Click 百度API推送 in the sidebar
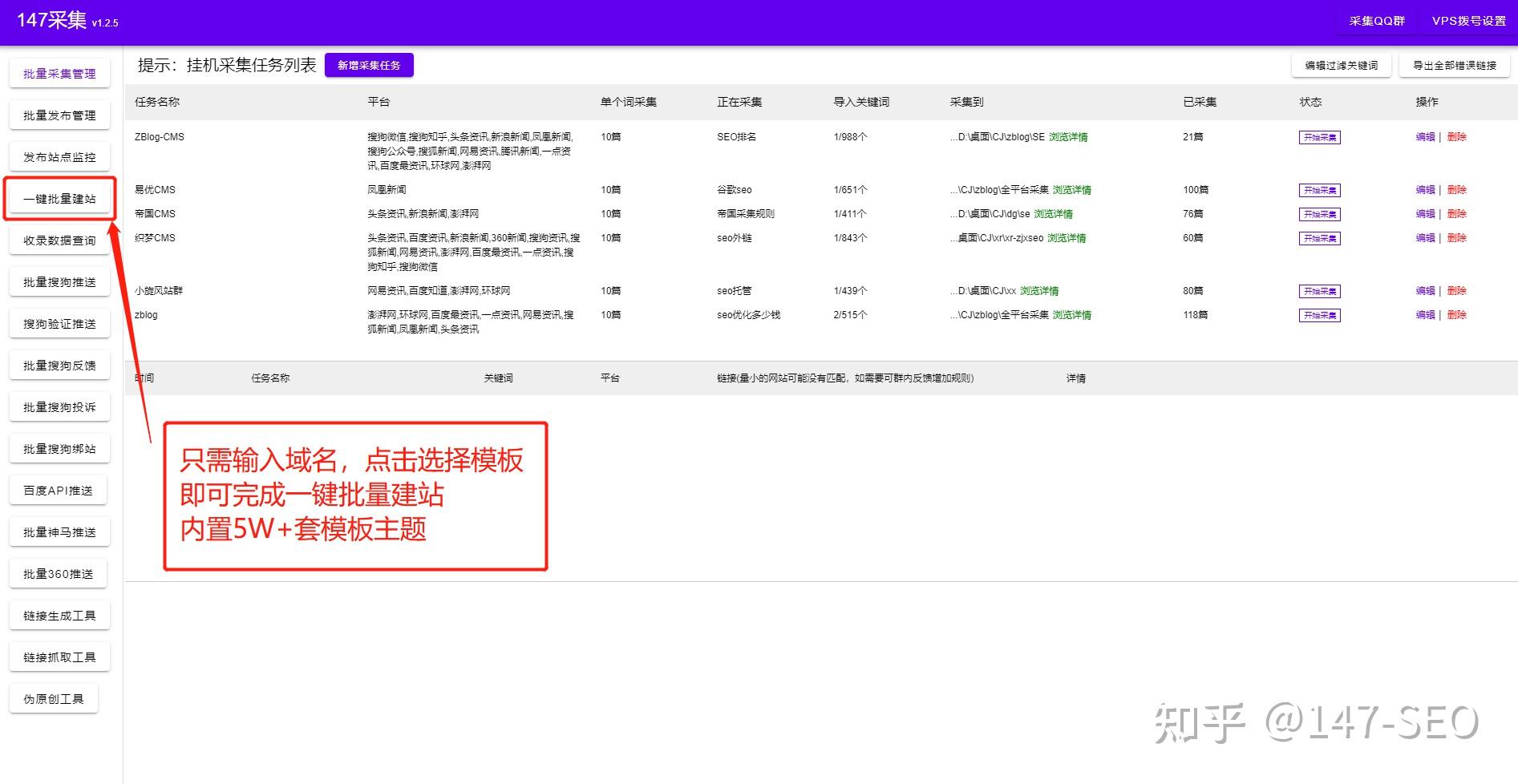The height and width of the screenshot is (784, 1518). point(58,490)
